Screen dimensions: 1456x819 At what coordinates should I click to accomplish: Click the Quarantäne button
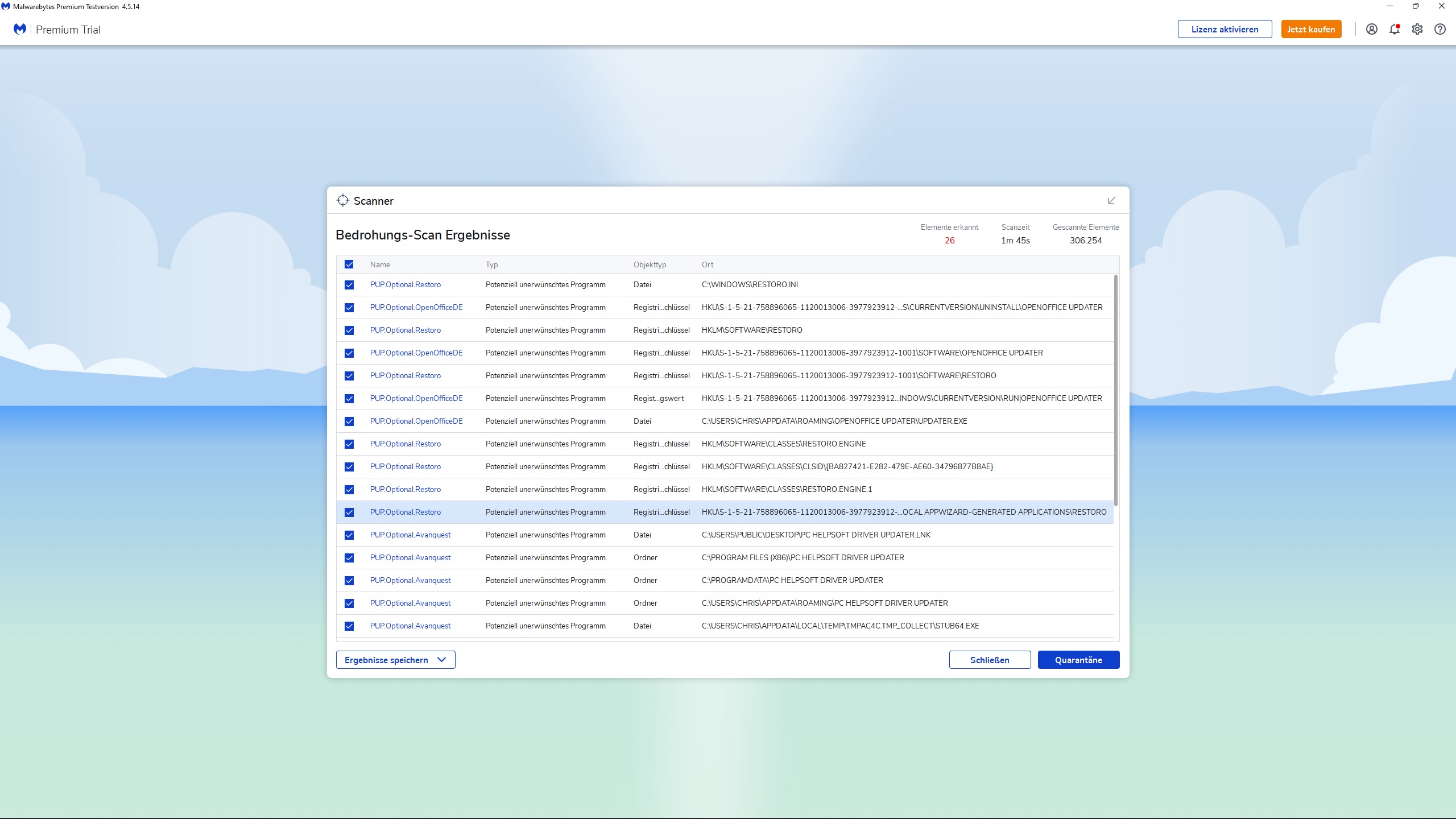(1078, 660)
